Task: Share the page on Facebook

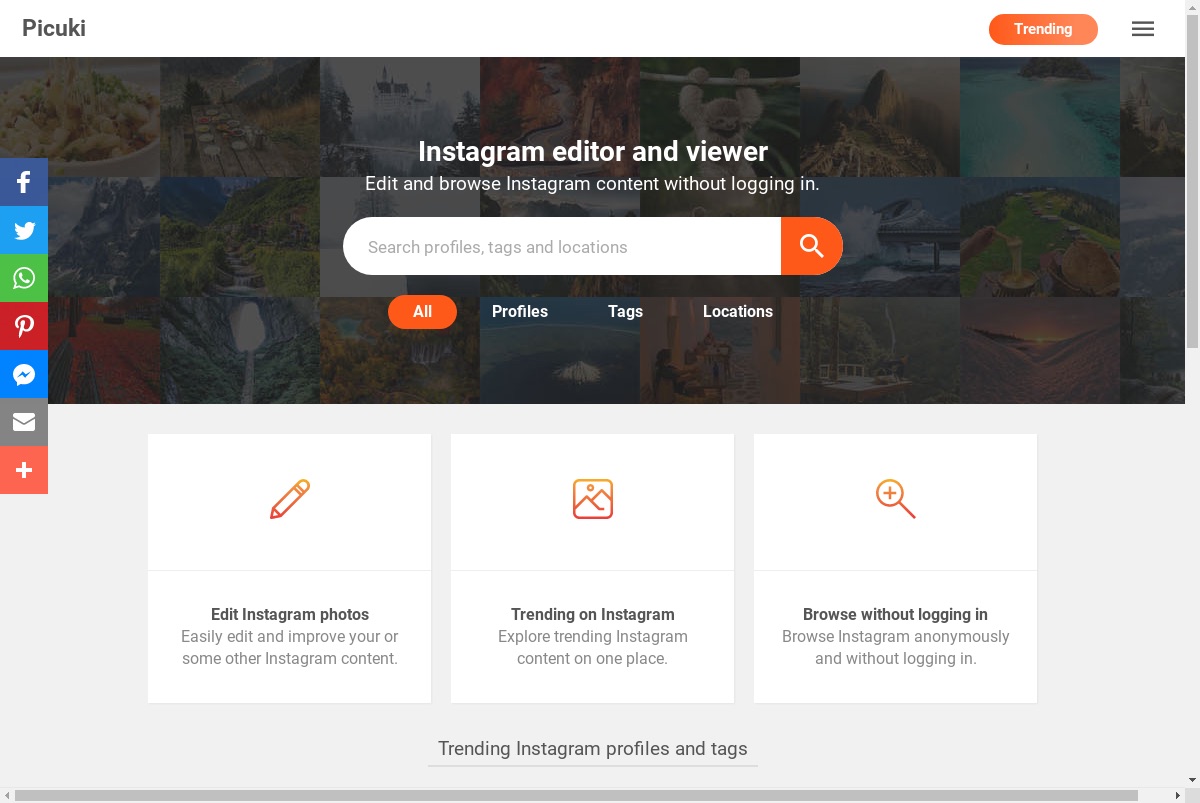Action: click(24, 182)
